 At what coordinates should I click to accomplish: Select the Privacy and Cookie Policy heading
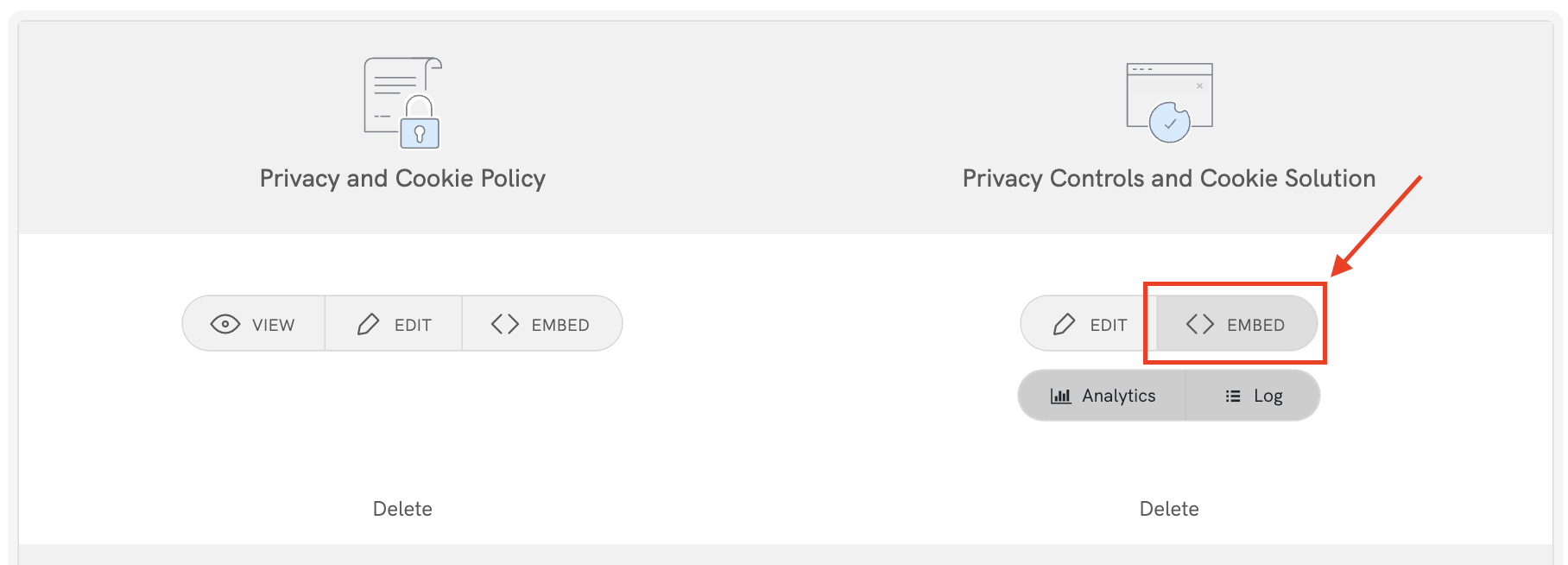[402, 178]
